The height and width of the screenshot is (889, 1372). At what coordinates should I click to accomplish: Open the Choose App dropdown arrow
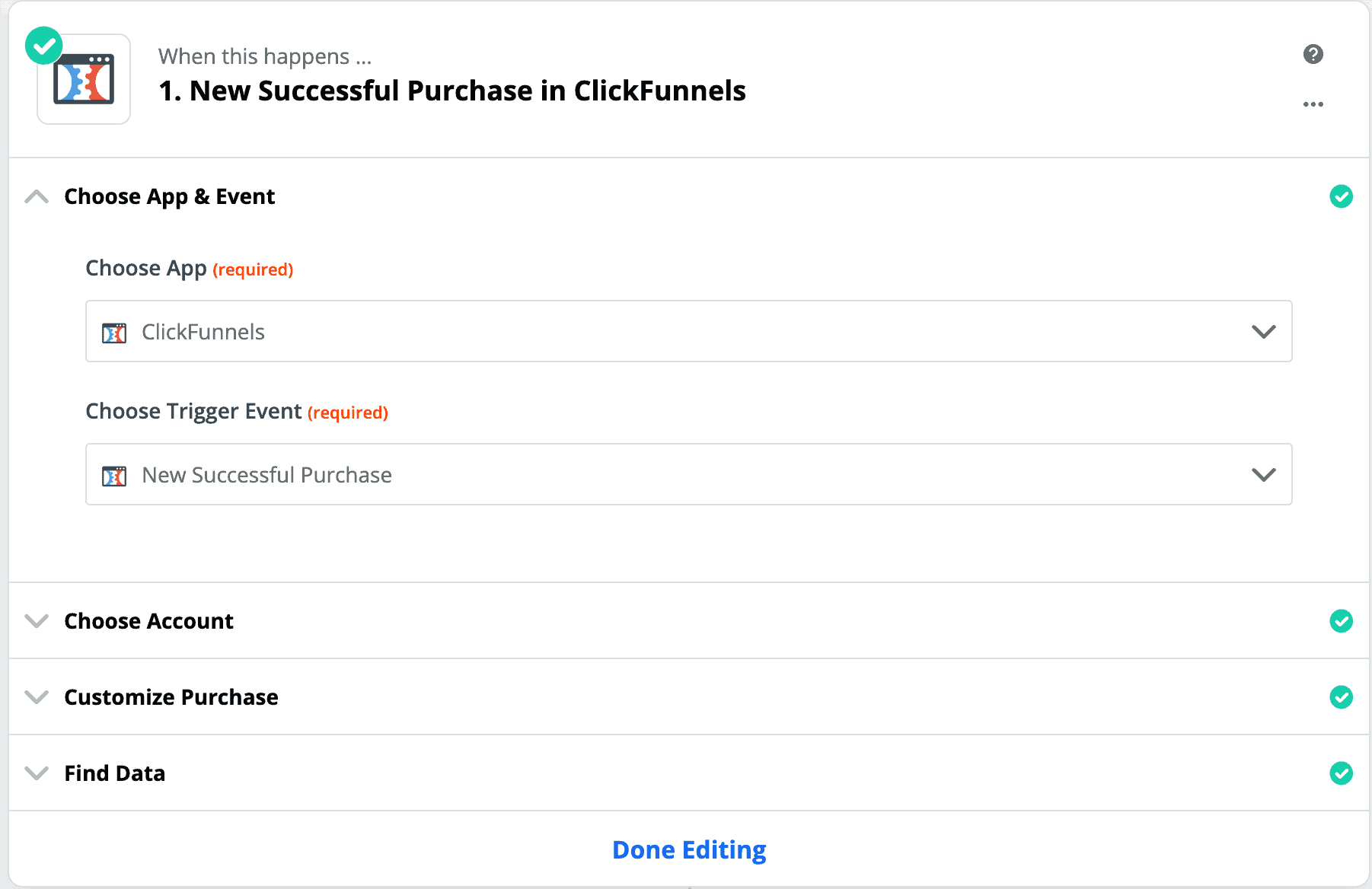(1263, 332)
